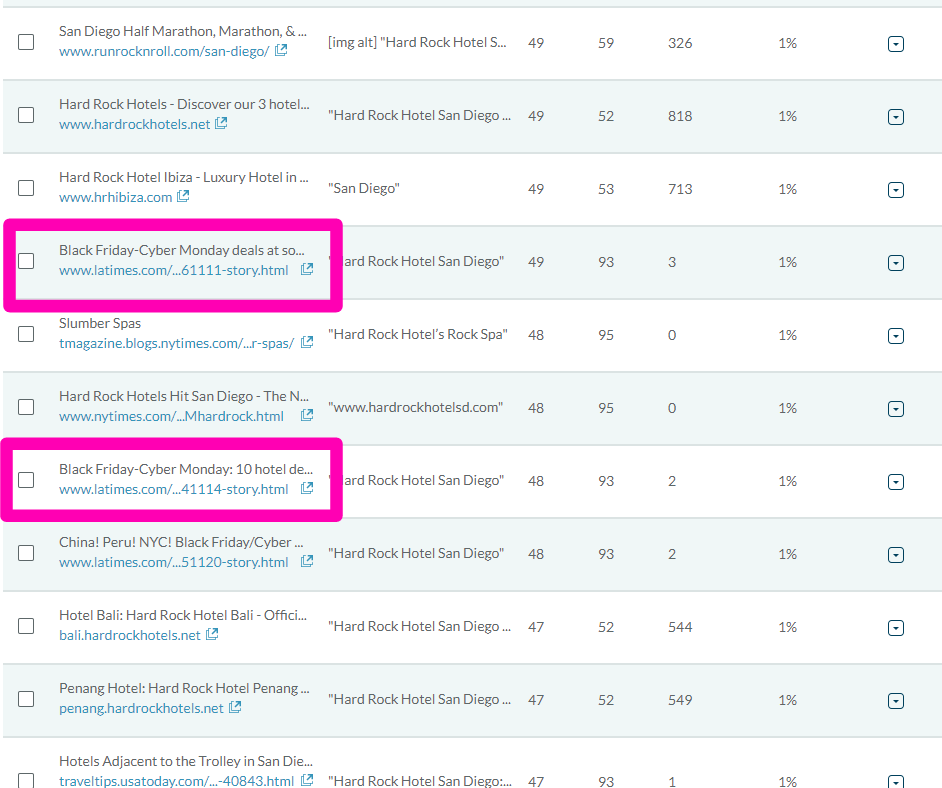Image resolution: width=942 pixels, height=788 pixels.
Task: Click value 59 in San Diego Half Marathon row
Action: 606,43
